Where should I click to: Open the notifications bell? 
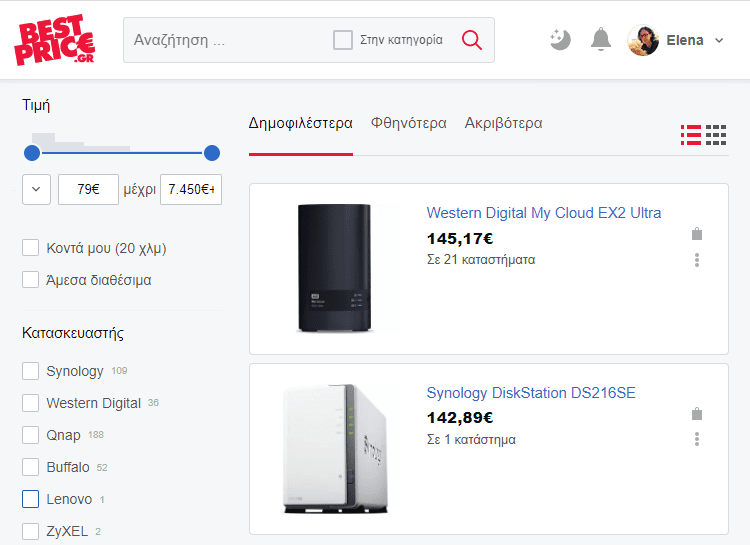click(x=601, y=40)
